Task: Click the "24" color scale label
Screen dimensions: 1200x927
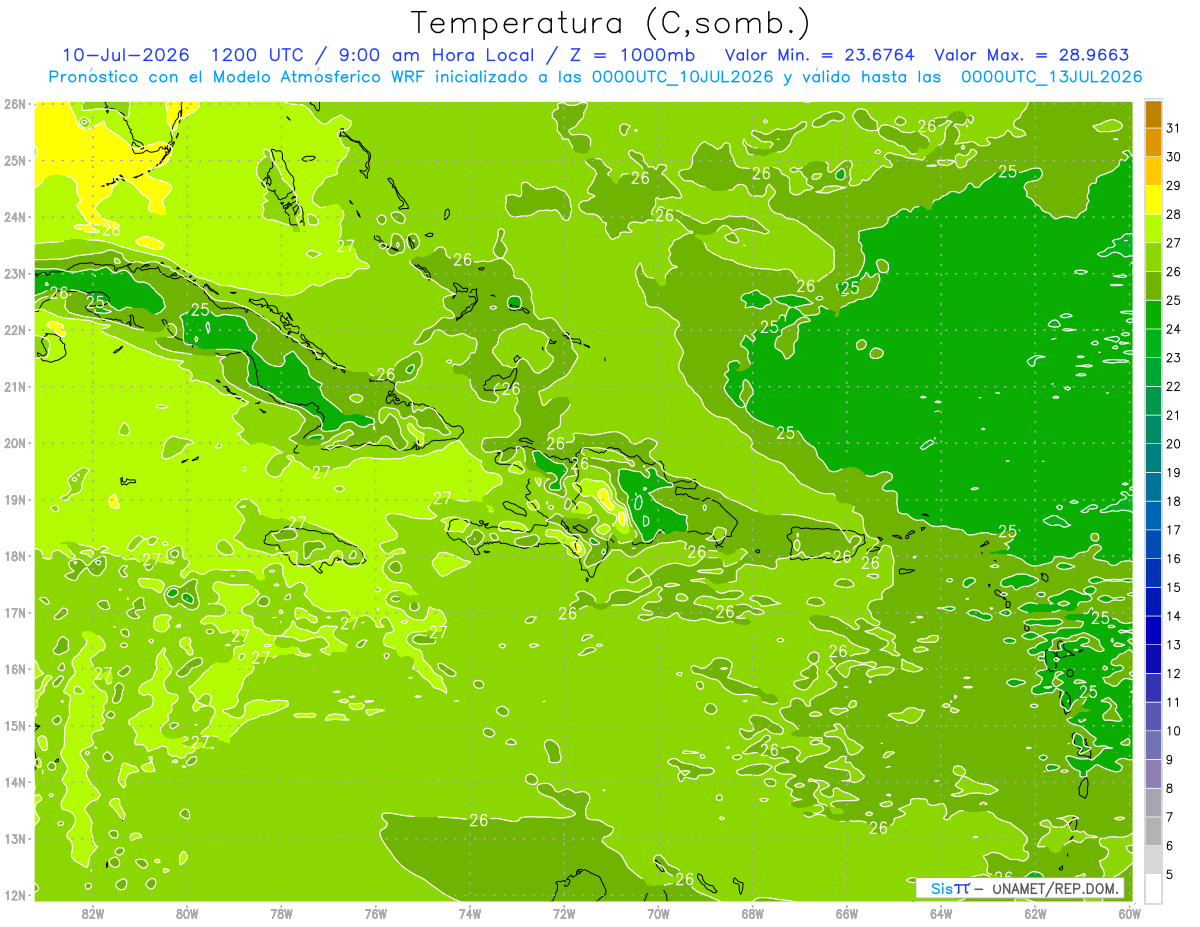Action: click(1174, 328)
